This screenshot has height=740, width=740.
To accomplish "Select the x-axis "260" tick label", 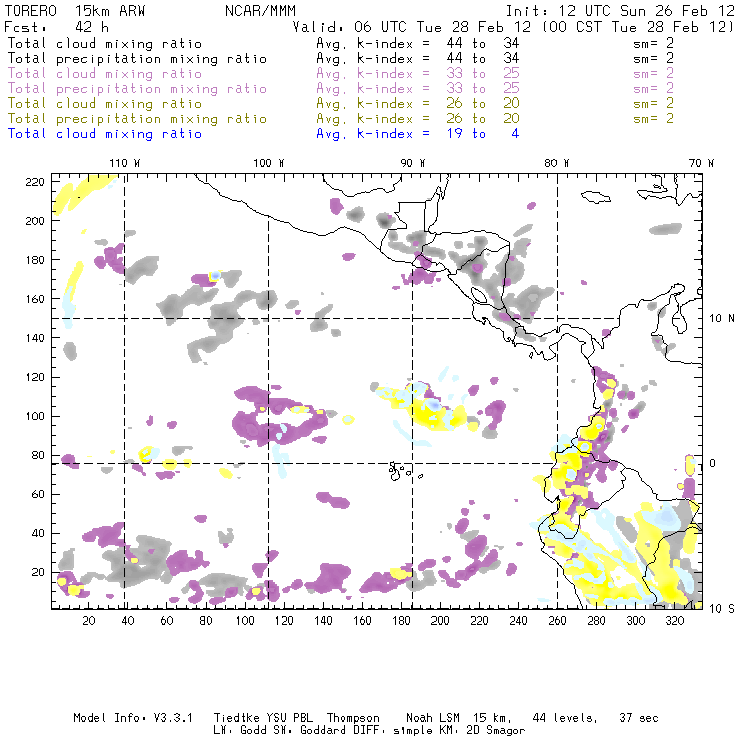I will point(557,621).
